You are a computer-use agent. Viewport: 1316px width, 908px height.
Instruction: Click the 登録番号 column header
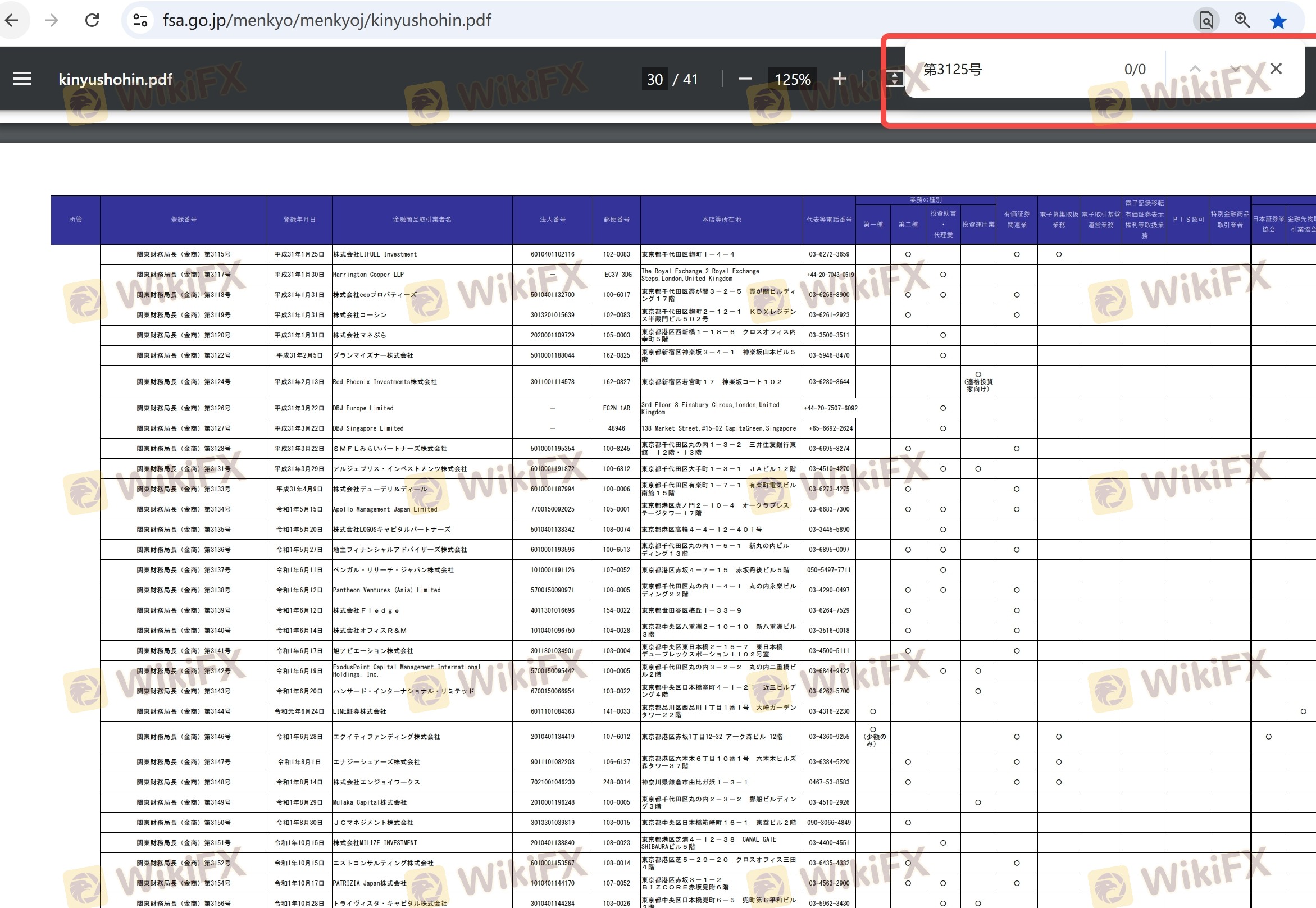(x=184, y=220)
